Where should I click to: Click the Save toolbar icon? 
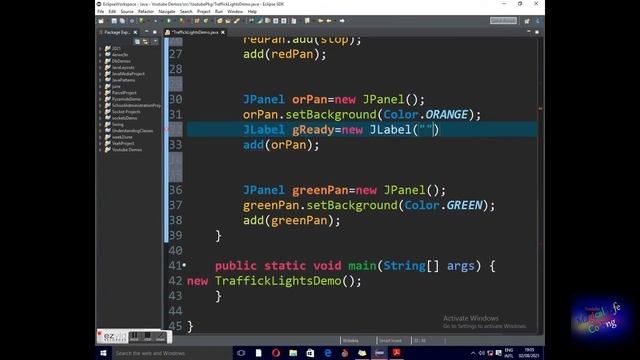(114, 21)
